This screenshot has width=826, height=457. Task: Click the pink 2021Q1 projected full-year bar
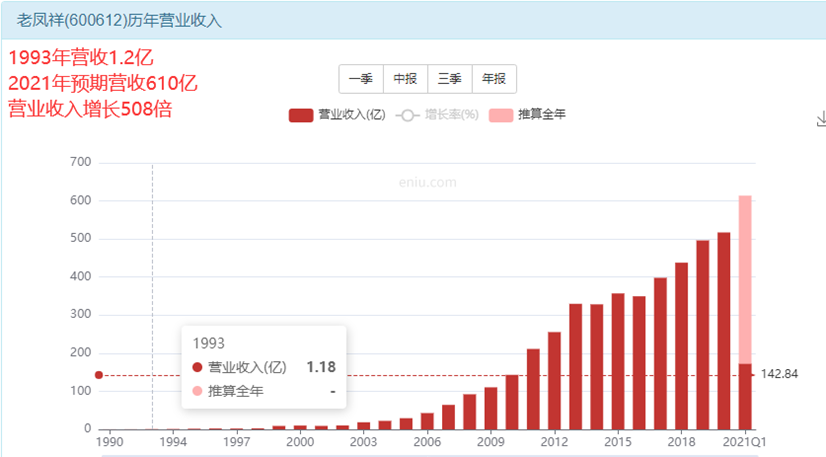coord(745,280)
